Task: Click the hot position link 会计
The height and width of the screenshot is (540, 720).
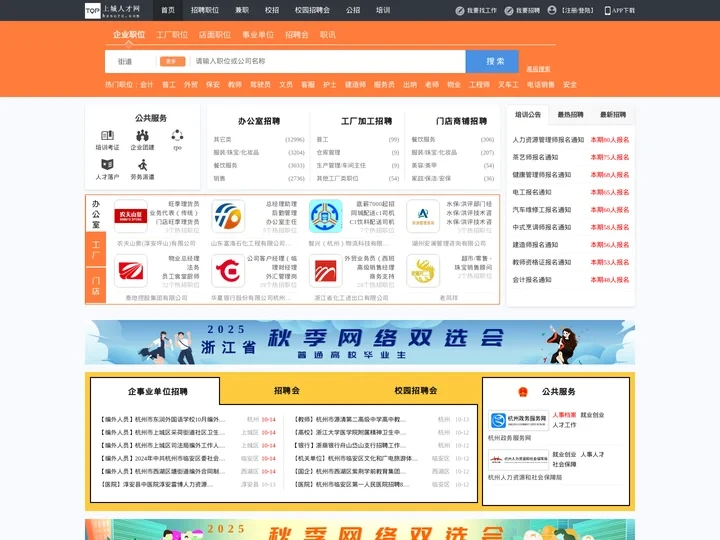Action: point(146,84)
